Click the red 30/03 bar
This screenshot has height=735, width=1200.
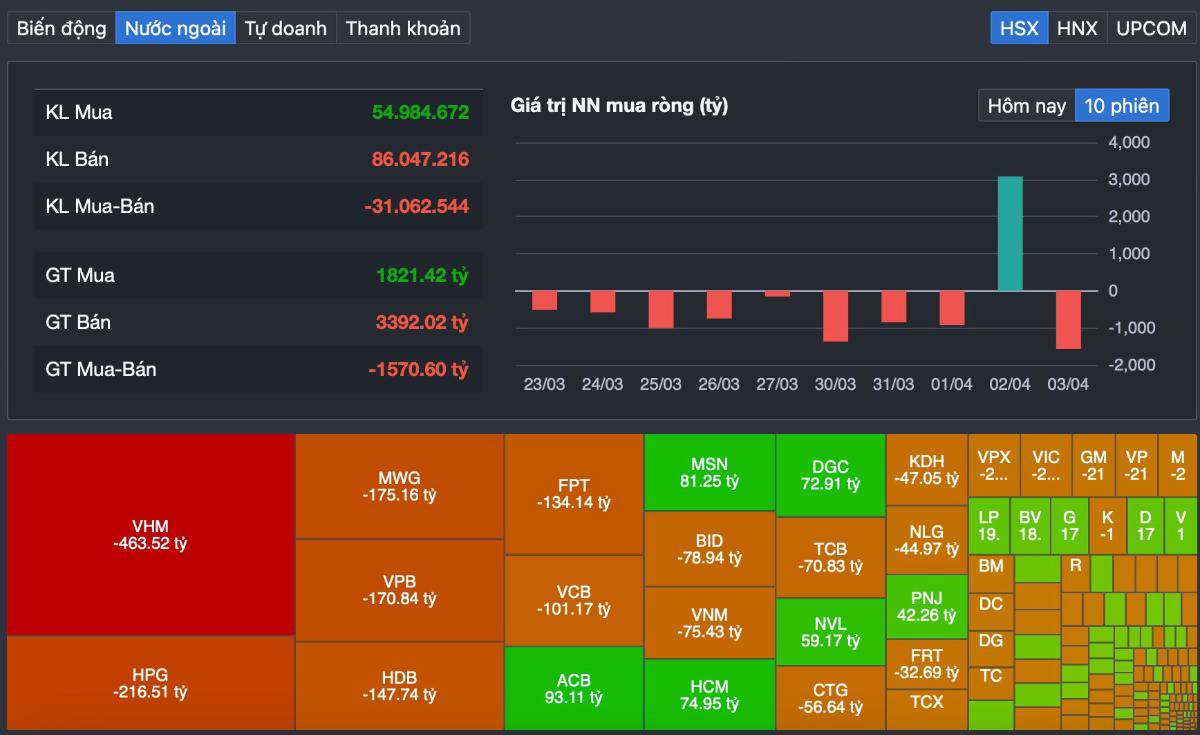(x=835, y=316)
